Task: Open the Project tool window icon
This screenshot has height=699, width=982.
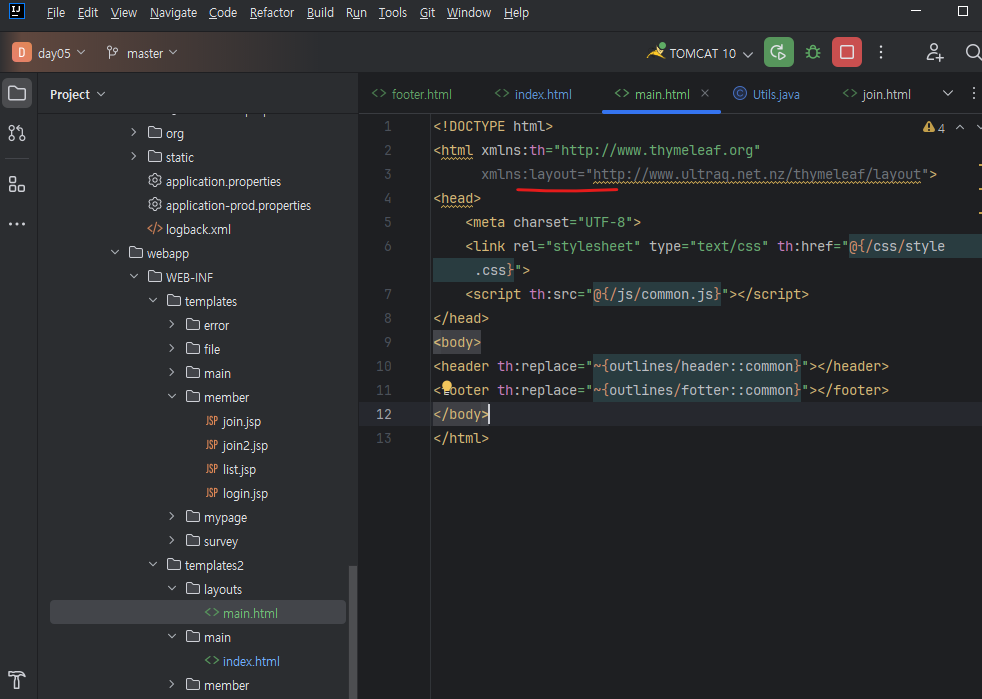Action: click(x=17, y=94)
